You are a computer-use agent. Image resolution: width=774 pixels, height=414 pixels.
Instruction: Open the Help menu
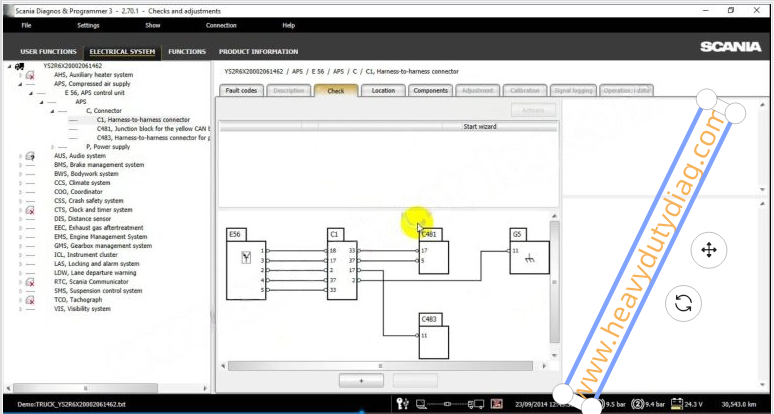click(x=288, y=25)
